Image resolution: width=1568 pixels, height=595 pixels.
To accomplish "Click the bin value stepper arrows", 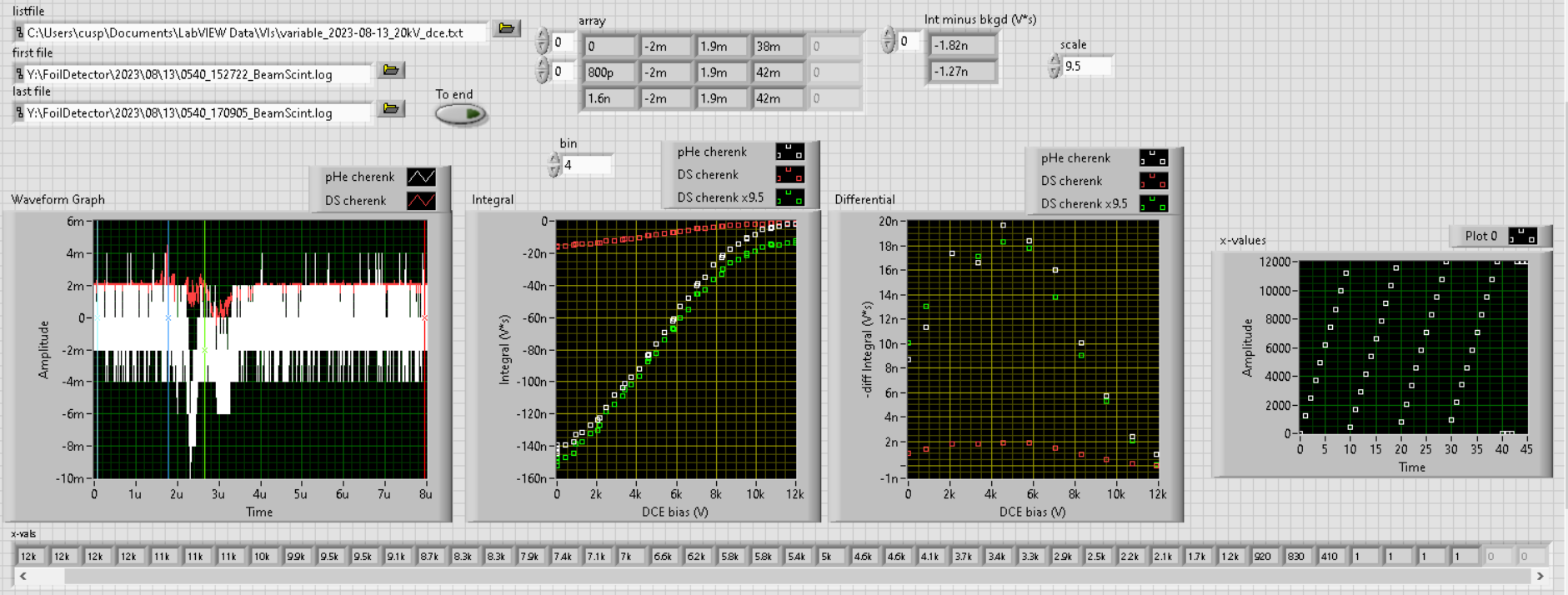I will coord(554,165).
